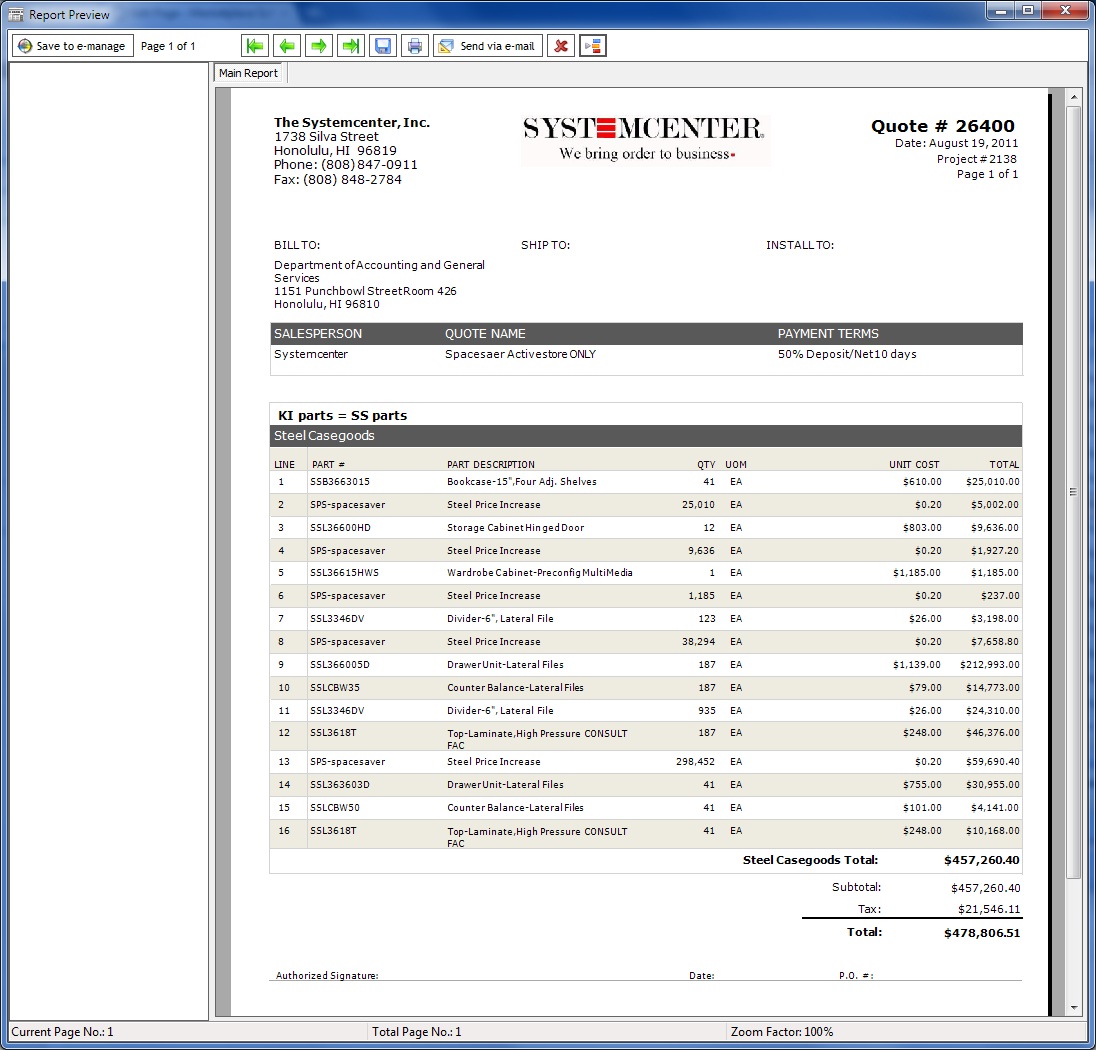1096x1050 pixels.
Task: Click the Bookcase-15" Four Adj. Shelves description
Action: [x=521, y=482]
